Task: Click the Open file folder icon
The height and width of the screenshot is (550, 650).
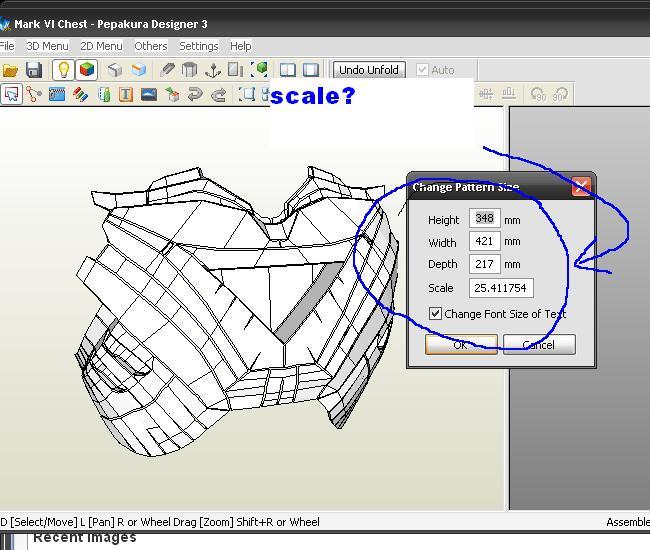Action: point(10,70)
